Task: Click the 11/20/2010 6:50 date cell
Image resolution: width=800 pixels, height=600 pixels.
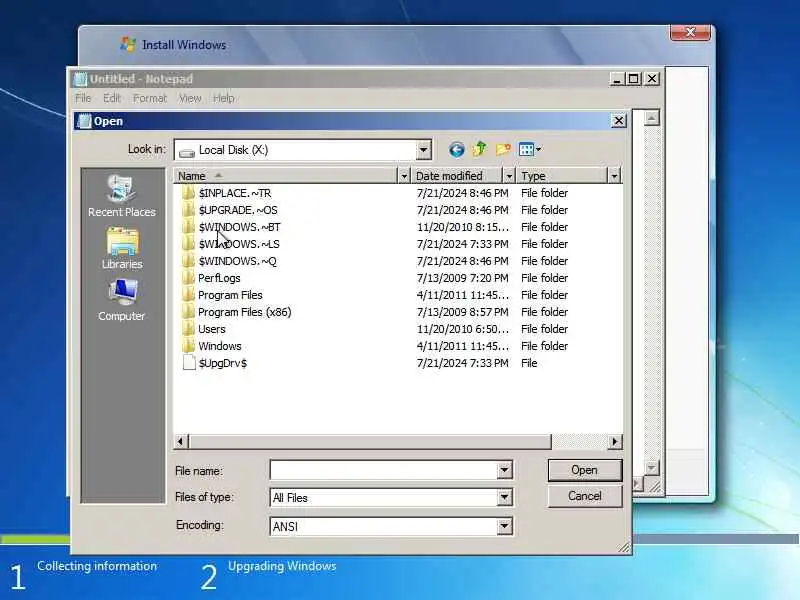Action: coord(462,329)
